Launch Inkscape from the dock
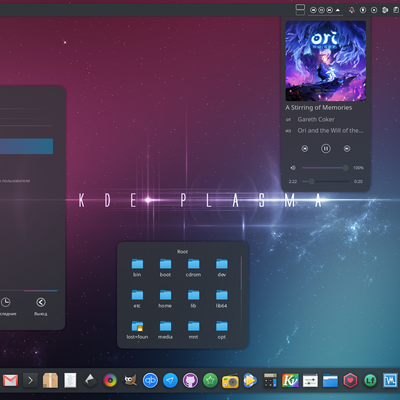 pos(90,380)
